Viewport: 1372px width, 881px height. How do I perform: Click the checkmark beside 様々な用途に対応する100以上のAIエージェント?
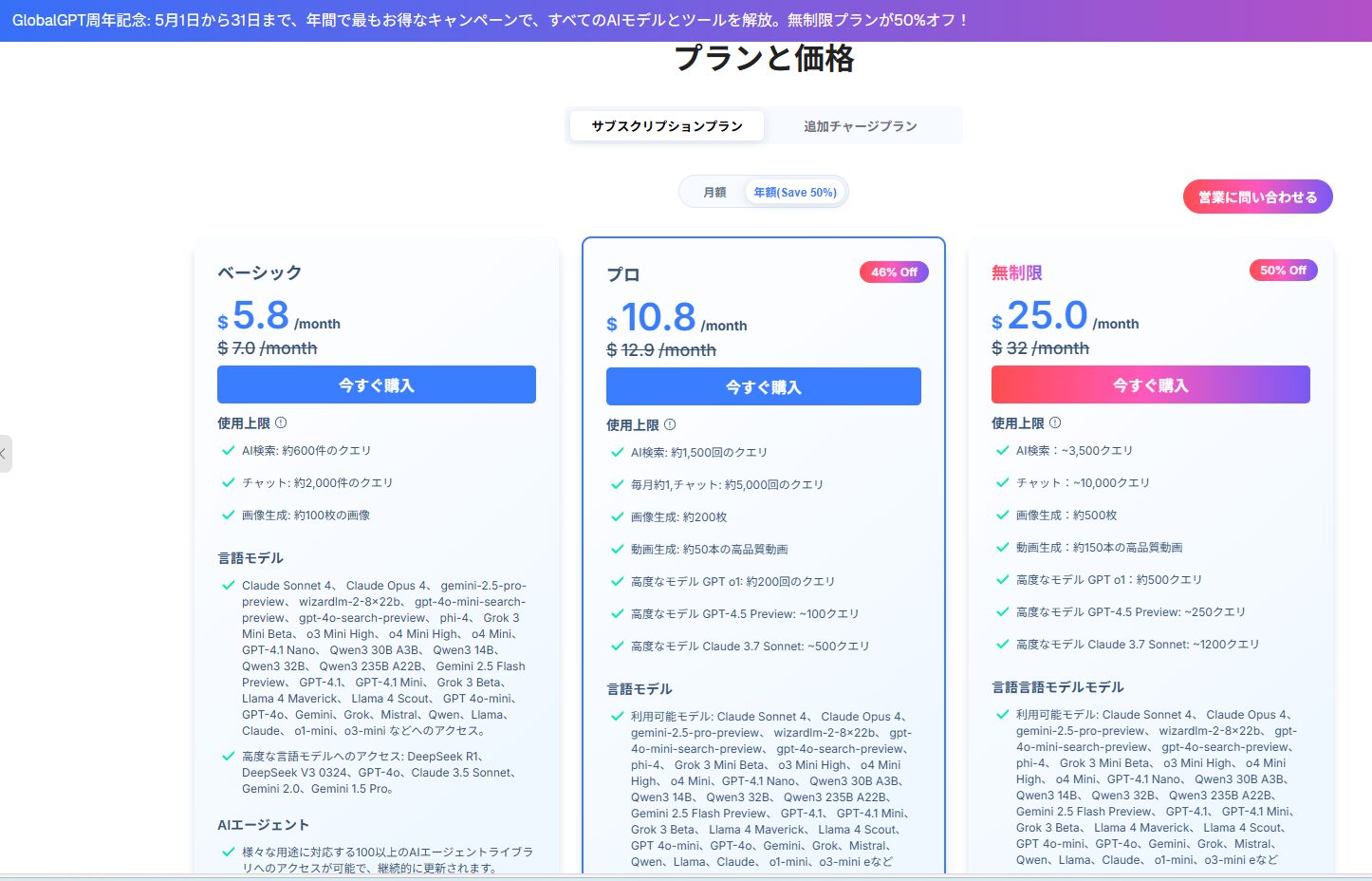[x=228, y=852]
